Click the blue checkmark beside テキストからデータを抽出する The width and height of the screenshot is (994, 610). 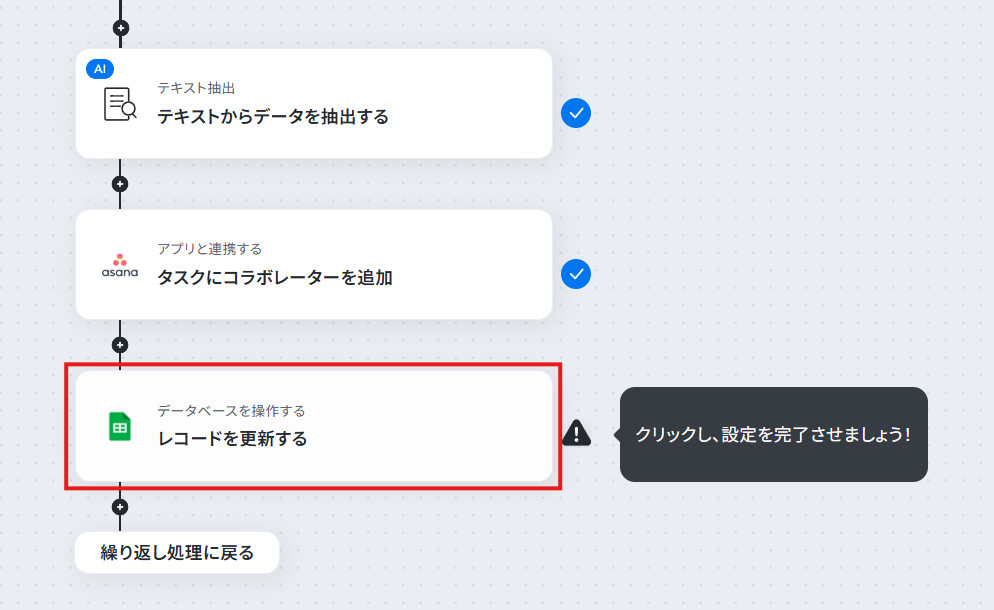coord(576,114)
